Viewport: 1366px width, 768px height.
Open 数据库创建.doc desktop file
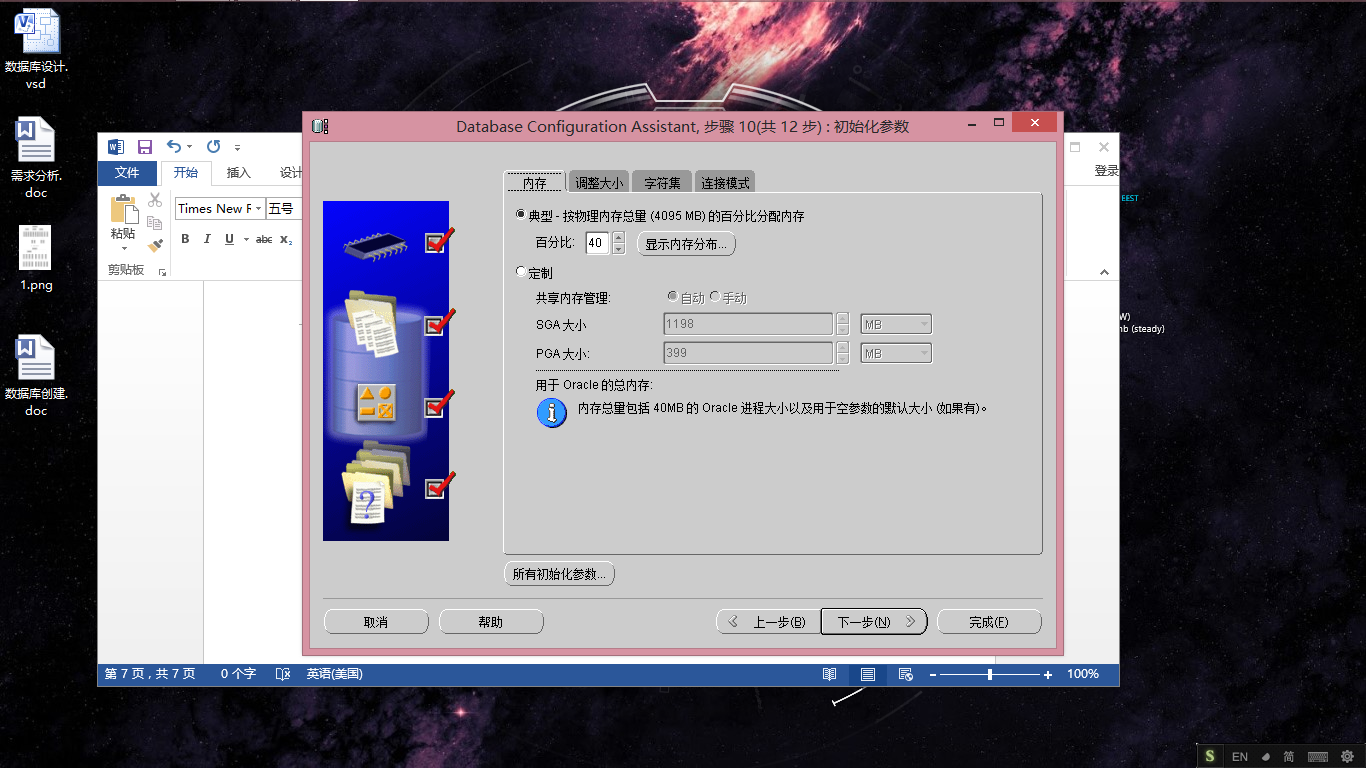click(36, 376)
